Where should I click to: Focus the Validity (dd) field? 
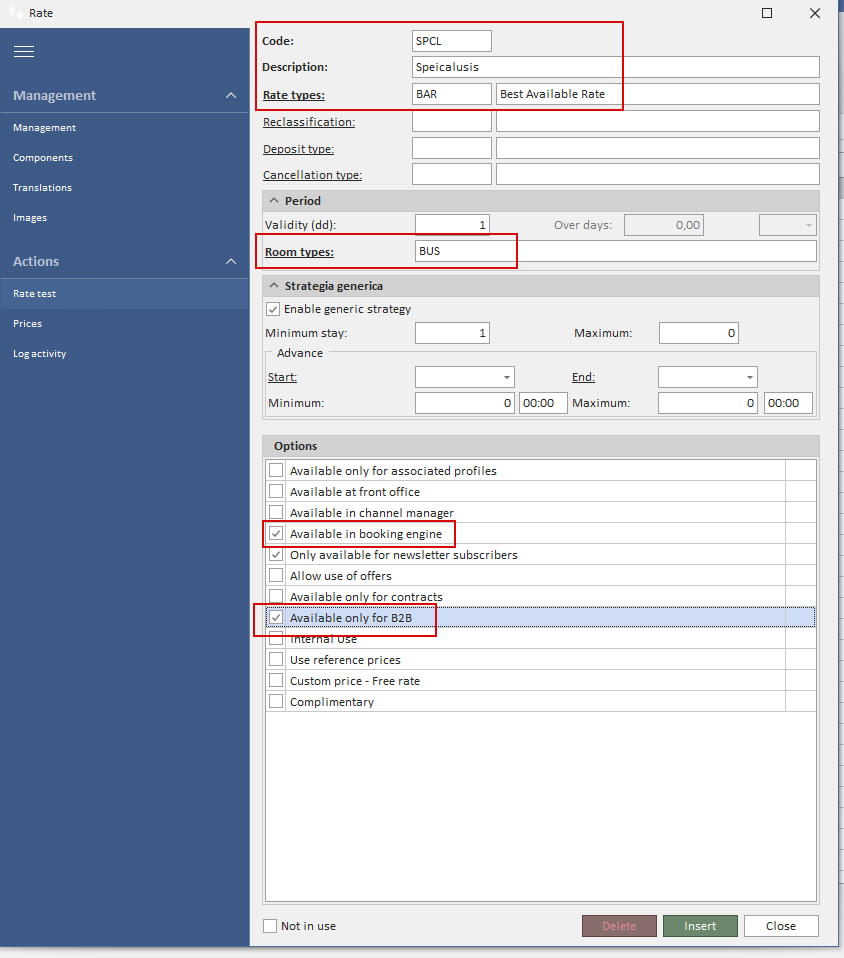452,225
